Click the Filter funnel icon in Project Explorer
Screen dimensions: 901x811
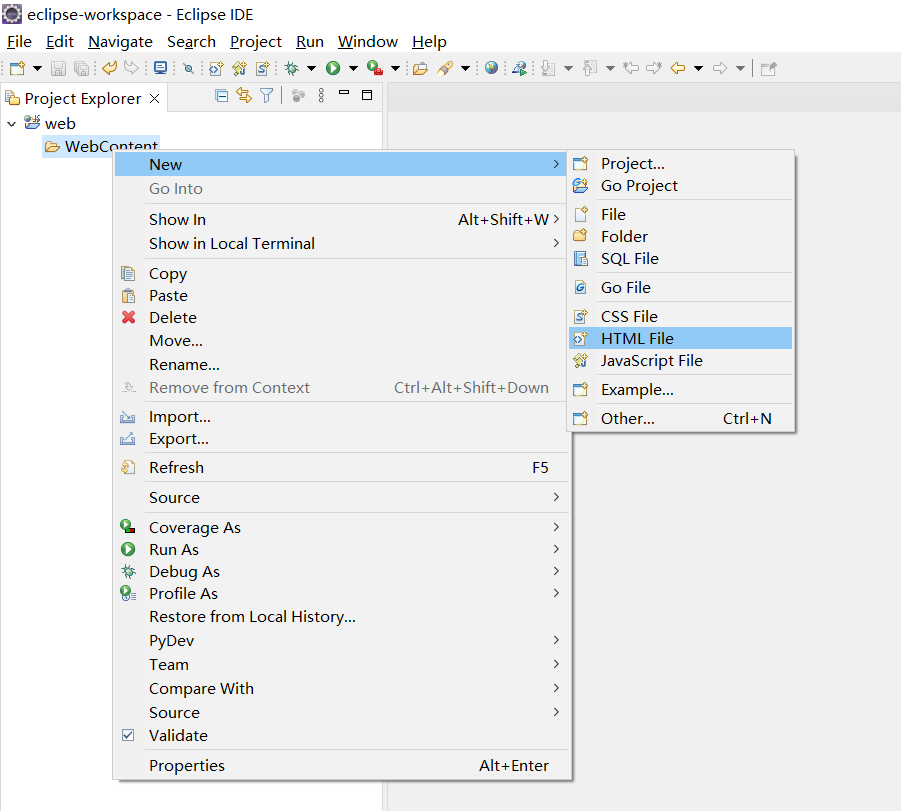pos(267,95)
